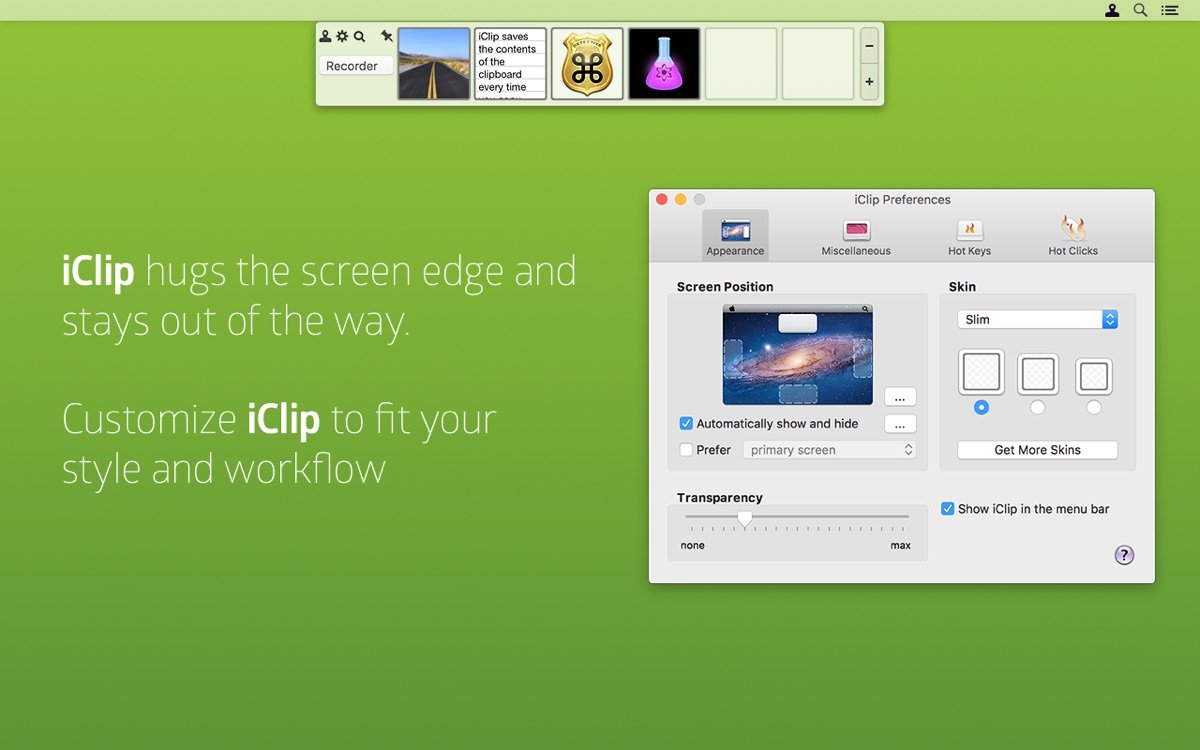Switch to the Miscellaneous tab

(x=856, y=236)
